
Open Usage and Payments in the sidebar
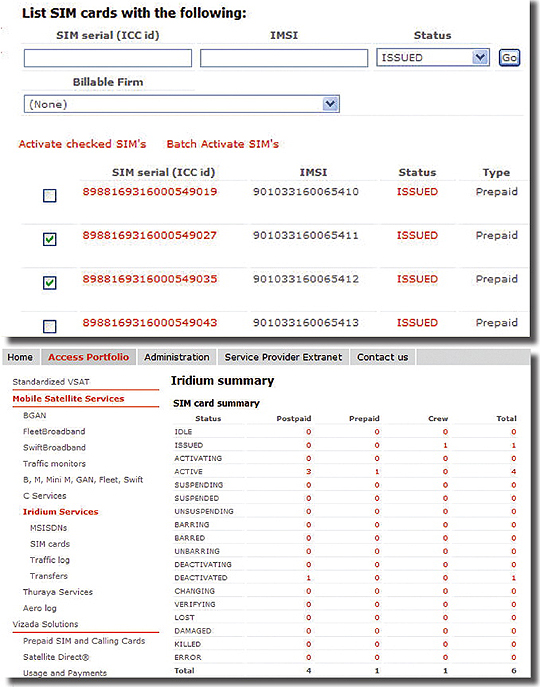(x=65, y=673)
